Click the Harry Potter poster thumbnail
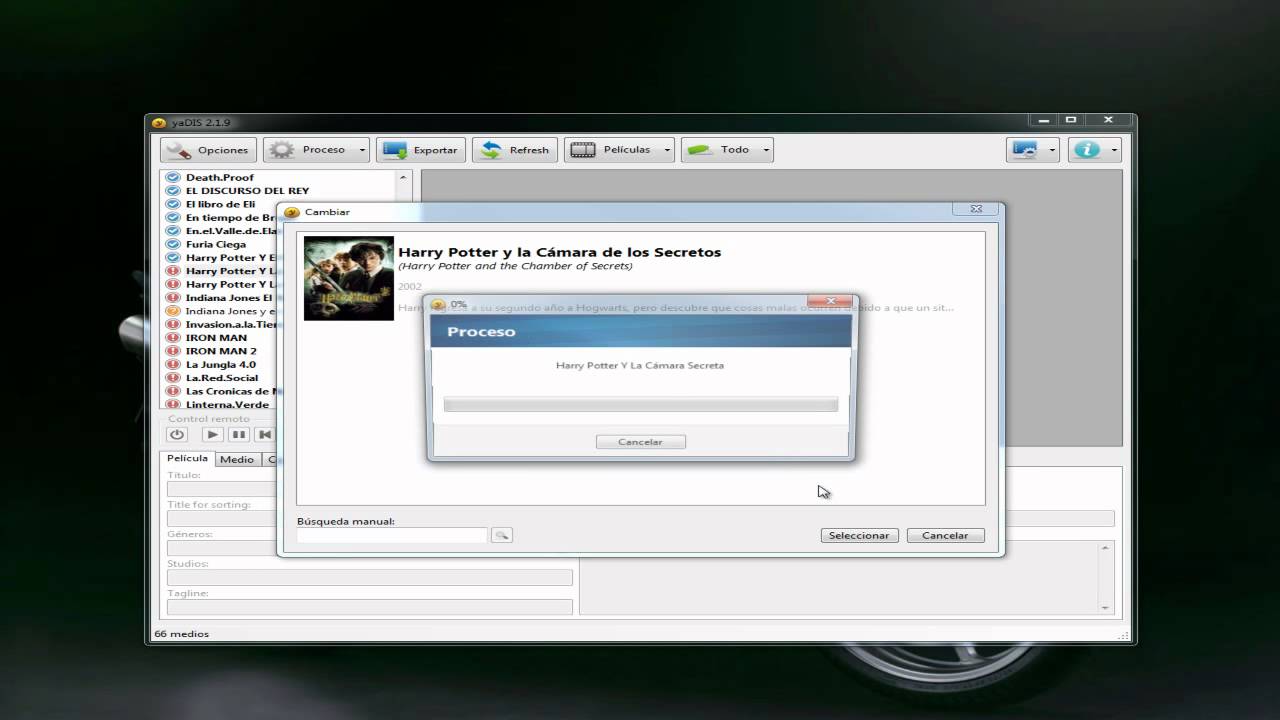Screen dimensions: 1280x720 click(349, 278)
